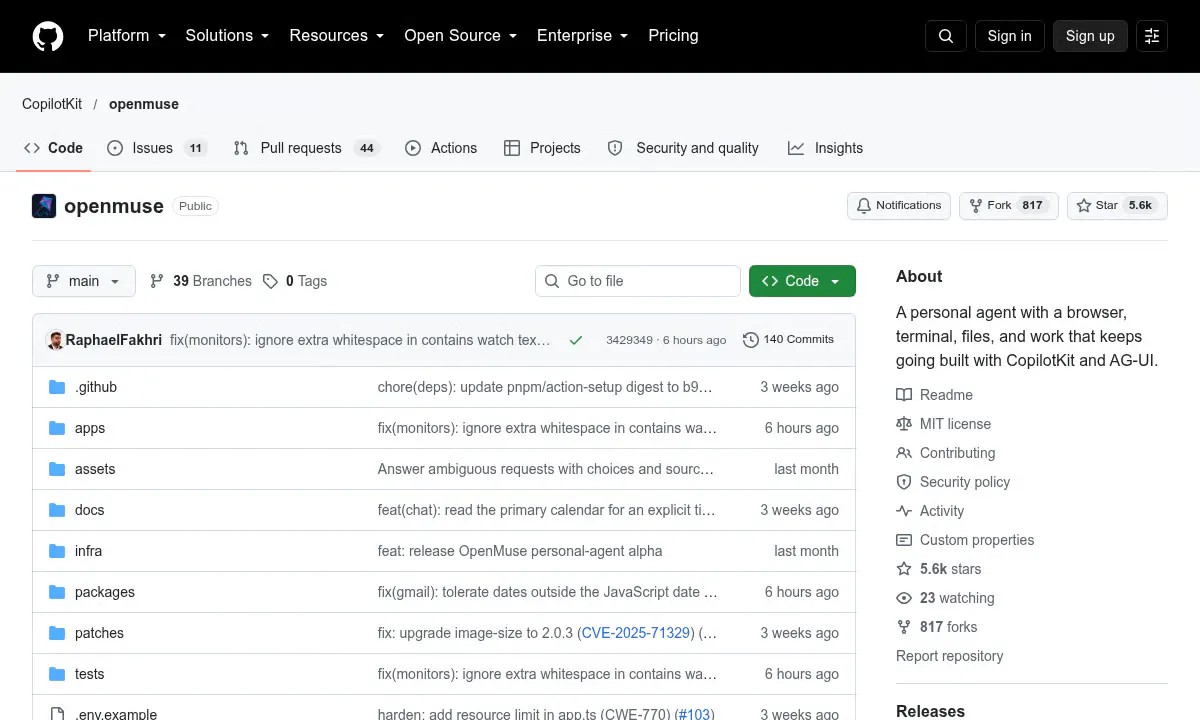Expand the Platform navigation menu
The height and width of the screenshot is (720, 1200).
click(126, 36)
